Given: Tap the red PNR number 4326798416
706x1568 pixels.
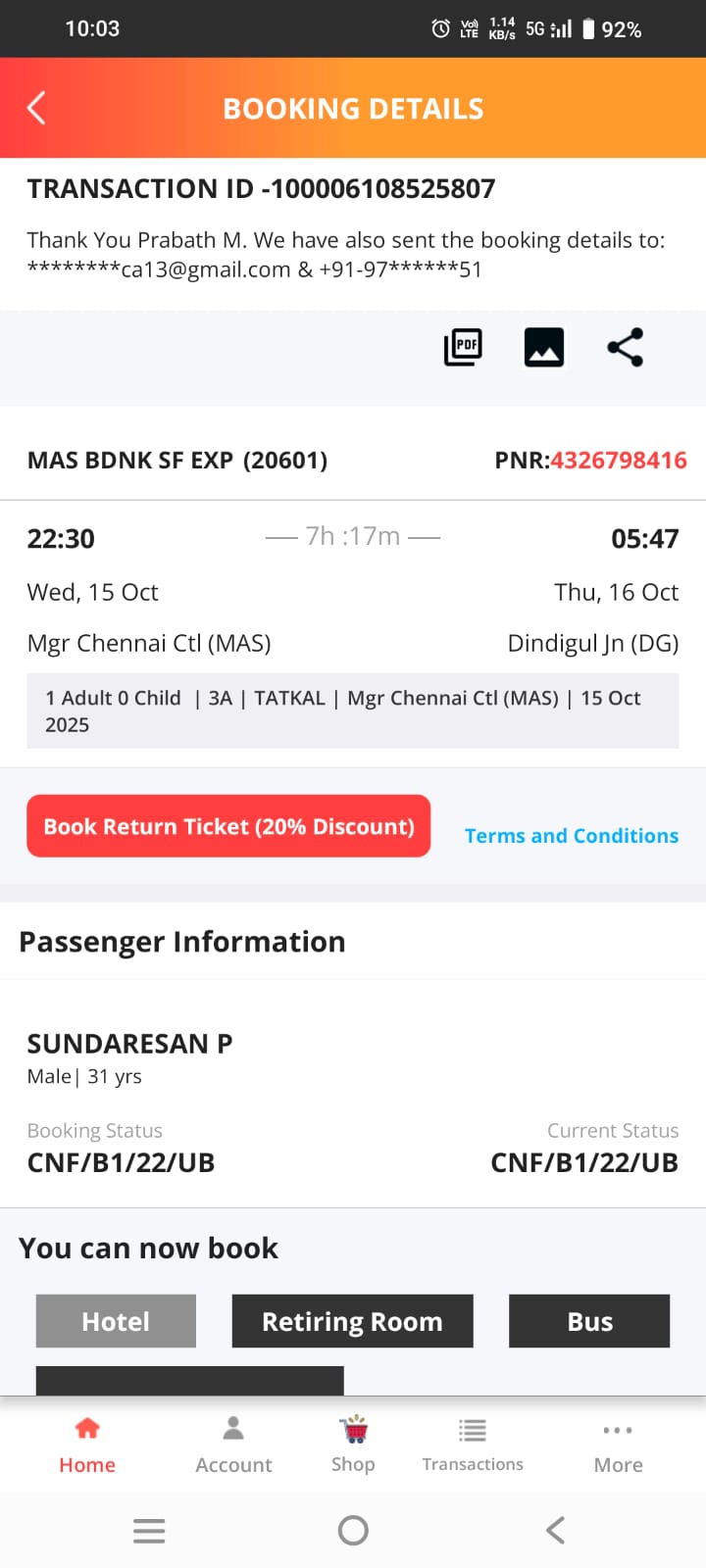Looking at the screenshot, I should coord(618,460).
